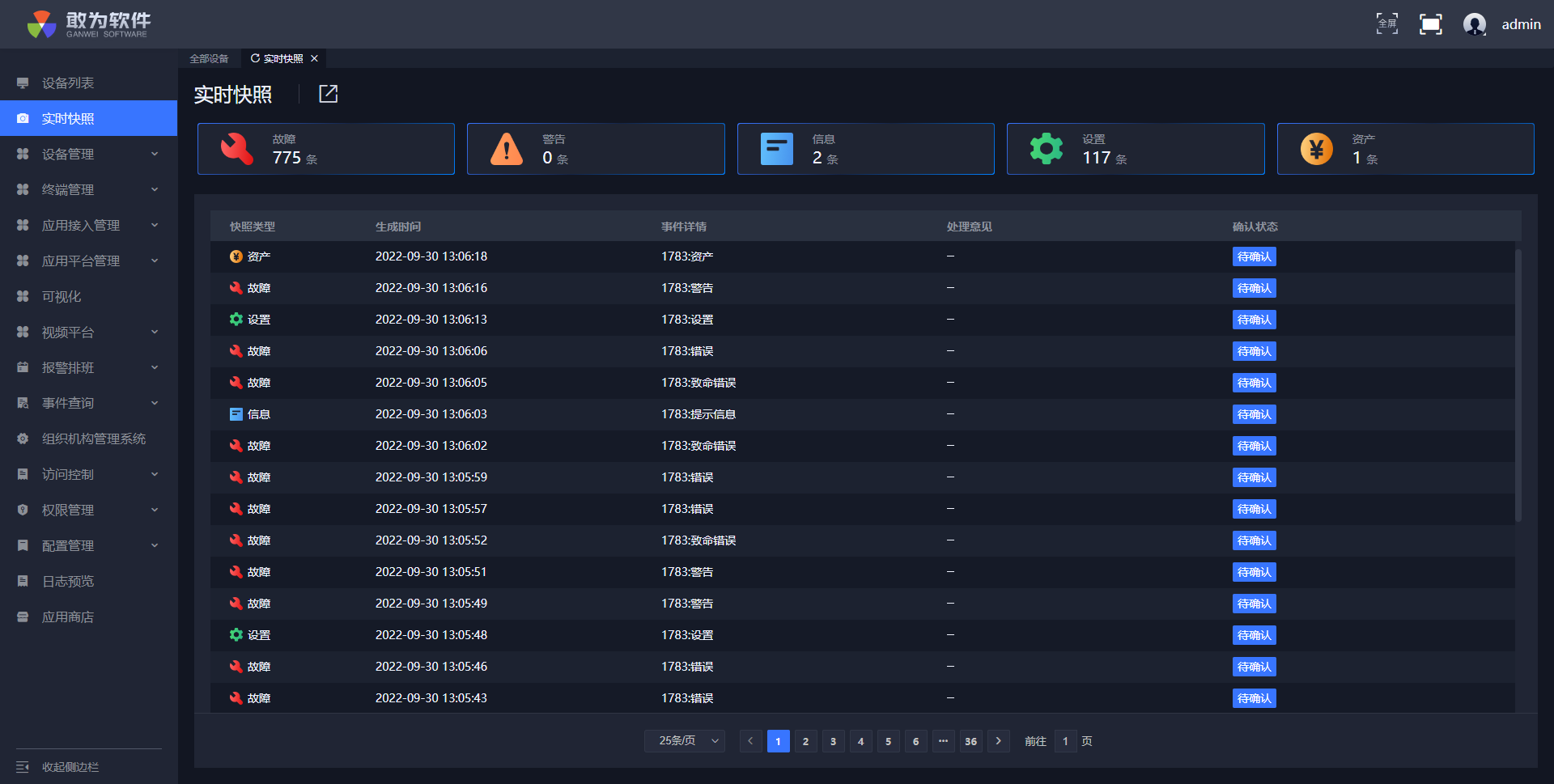
Task: Select the red wrench 故障 summary card
Action: tap(325, 149)
